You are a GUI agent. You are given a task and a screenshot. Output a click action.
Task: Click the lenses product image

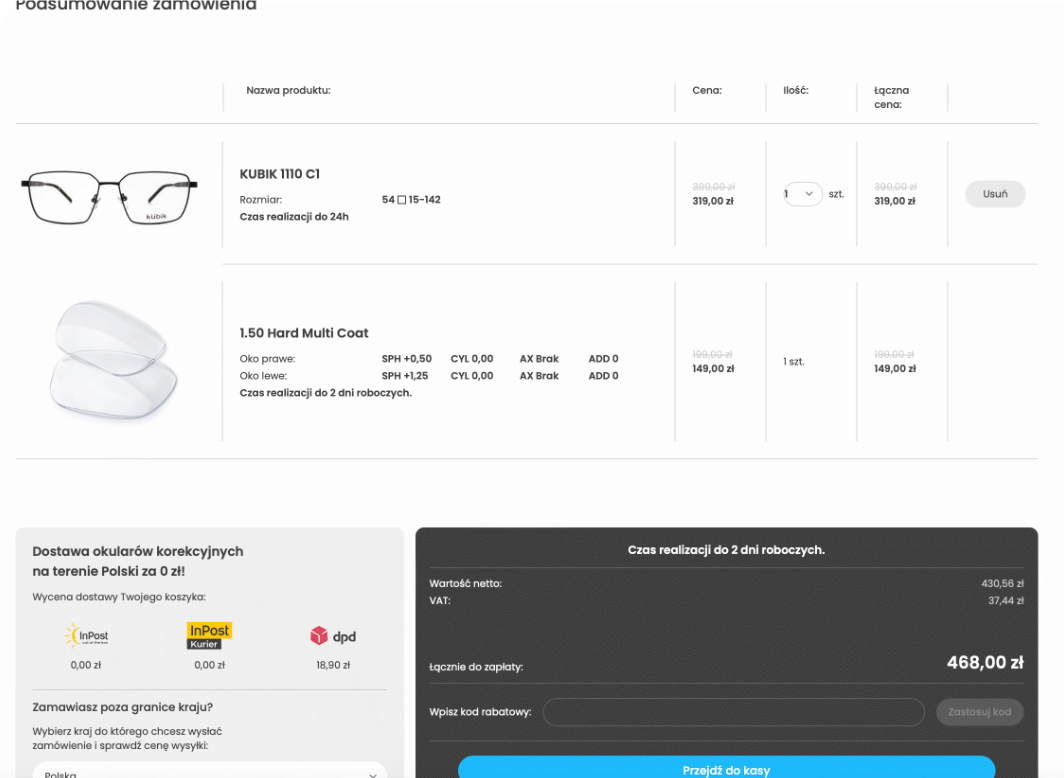[x=112, y=358]
